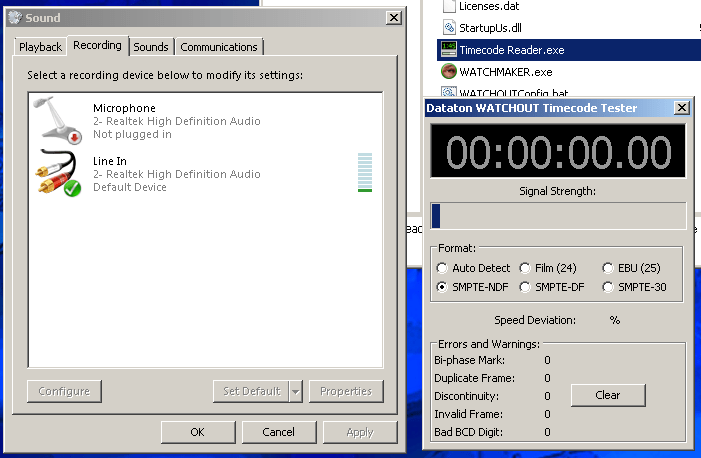This screenshot has height=458, width=701.
Task: Click the 00:00:00.00 timecode display
Action: click(558, 151)
